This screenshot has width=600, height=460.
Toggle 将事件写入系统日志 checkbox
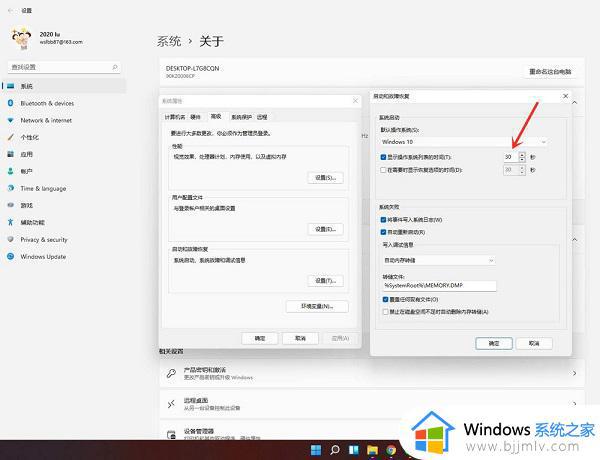click(x=383, y=220)
